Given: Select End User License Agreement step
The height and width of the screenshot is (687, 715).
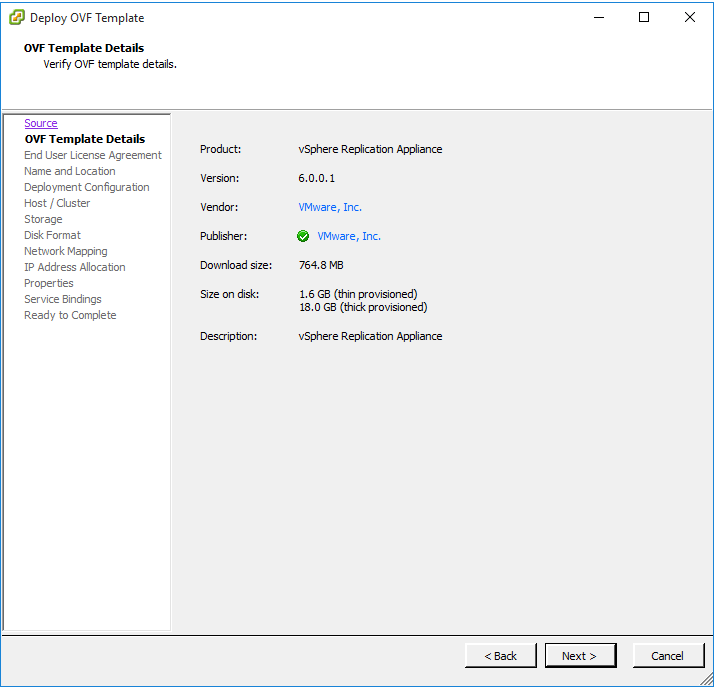Looking at the screenshot, I should tap(93, 155).
